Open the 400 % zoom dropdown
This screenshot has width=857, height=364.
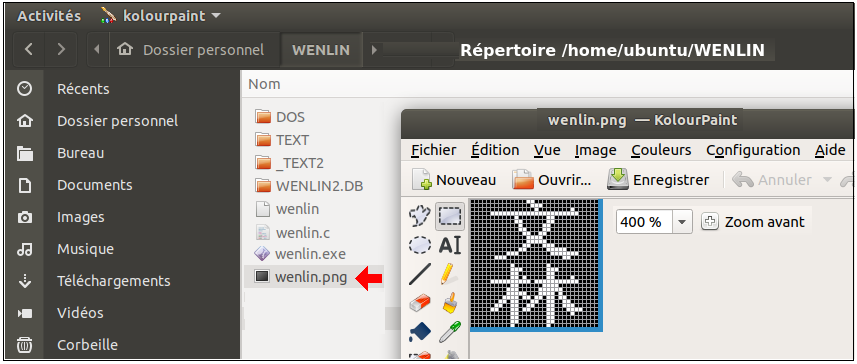[682, 222]
